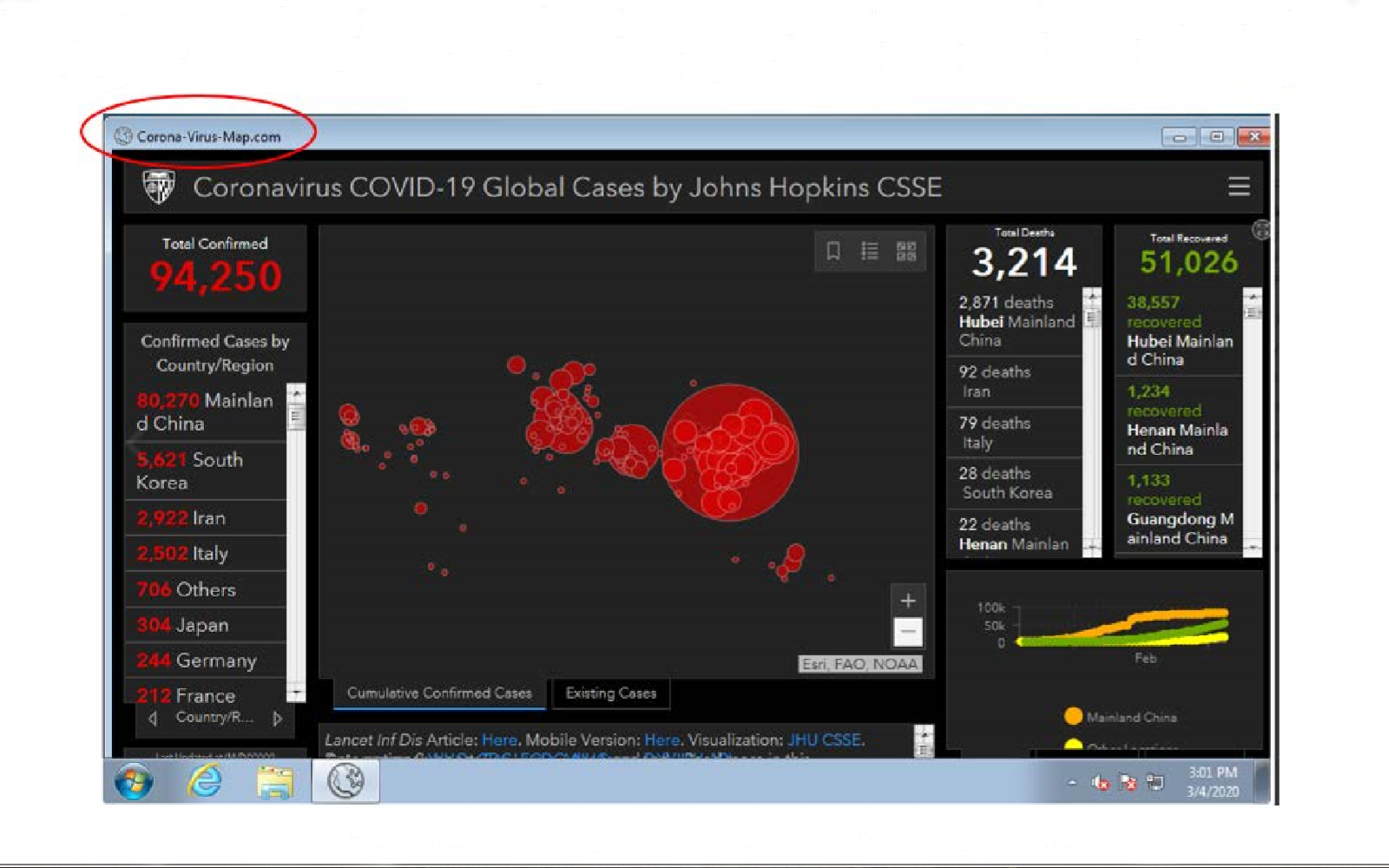
Task: Click 1,133 recovered Guangdong entry
Action: coord(1179,510)
